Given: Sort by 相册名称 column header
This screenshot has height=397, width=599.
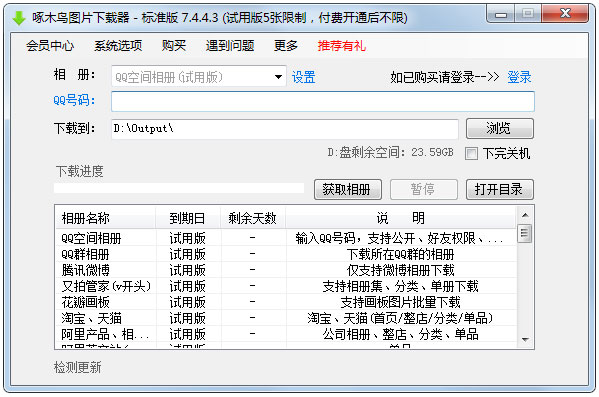Looking at the screenshot, I should [x=105, y=218].
